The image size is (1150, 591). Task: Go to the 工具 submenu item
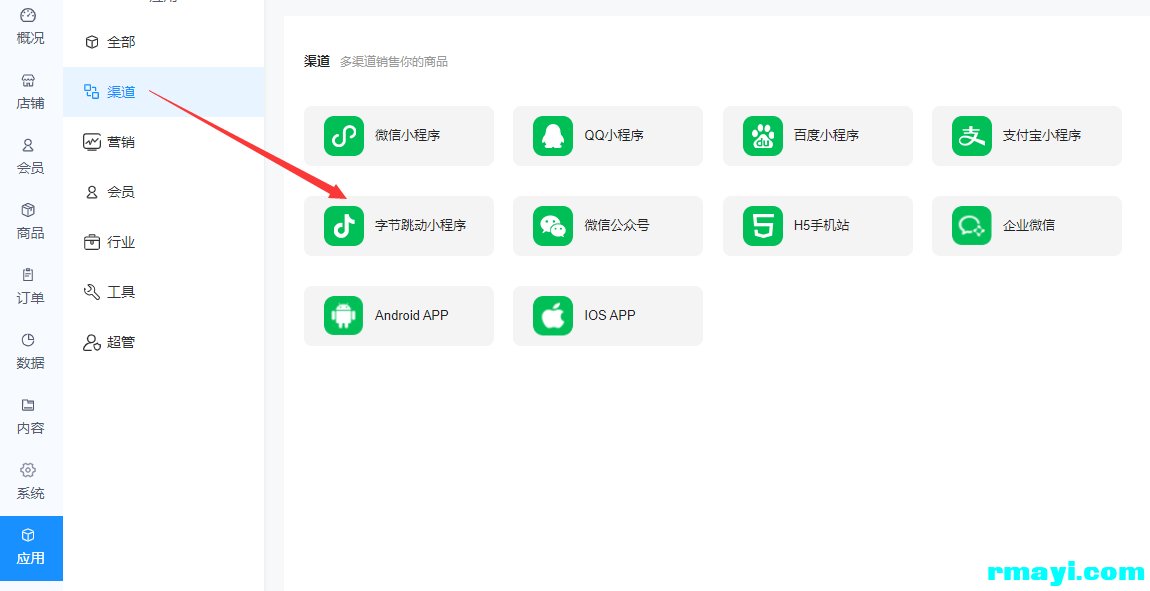164,292
